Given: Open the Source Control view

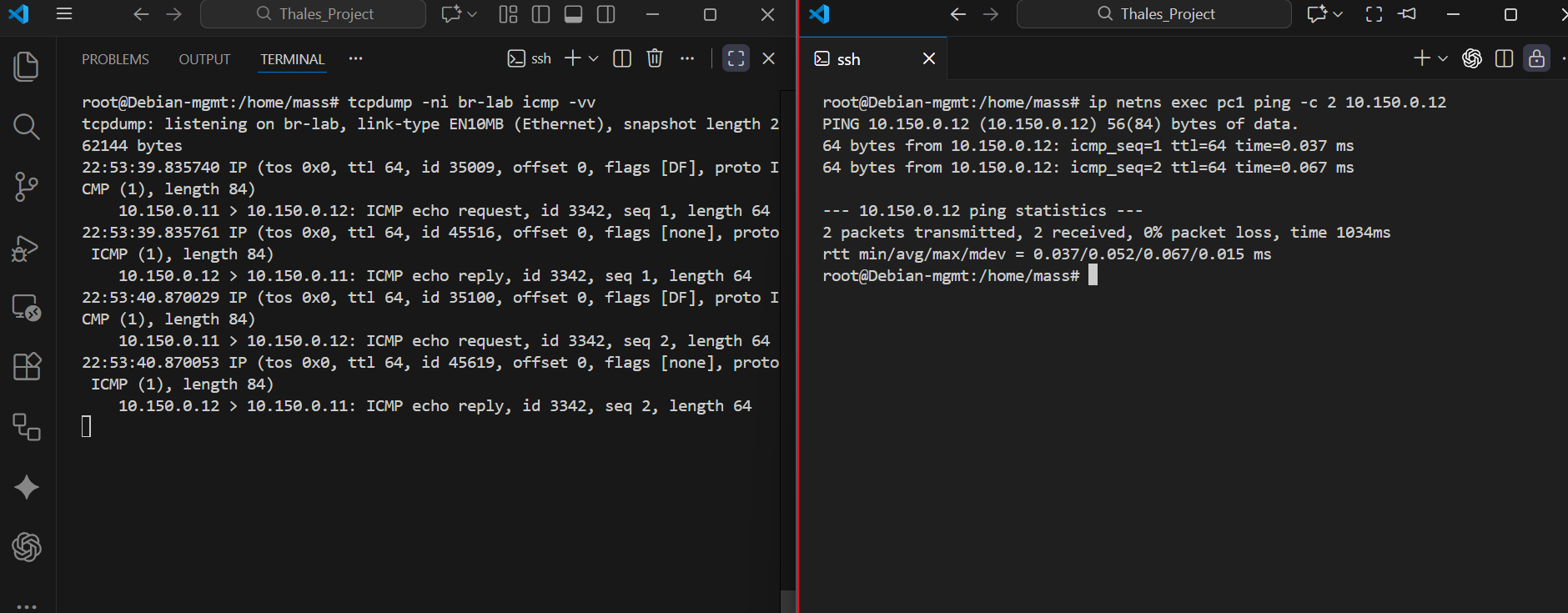Looking at the screenshot, I should tap(27, 187).
